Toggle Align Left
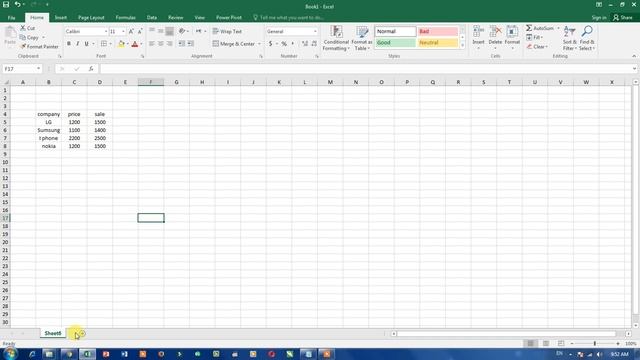Screen dimensions: 640x360 152,44
